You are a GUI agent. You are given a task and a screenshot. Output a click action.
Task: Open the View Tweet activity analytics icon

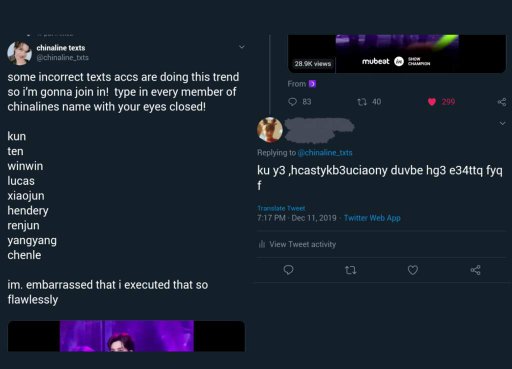[x=262, y=244]
